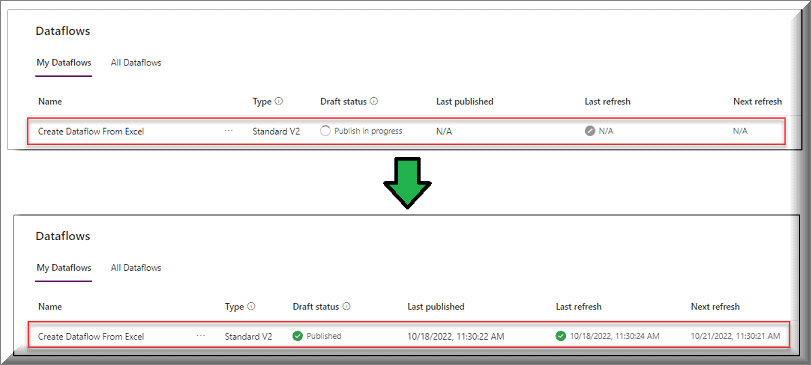
Task: Click Last published header in the published view
Action: [x=436, y=307]
